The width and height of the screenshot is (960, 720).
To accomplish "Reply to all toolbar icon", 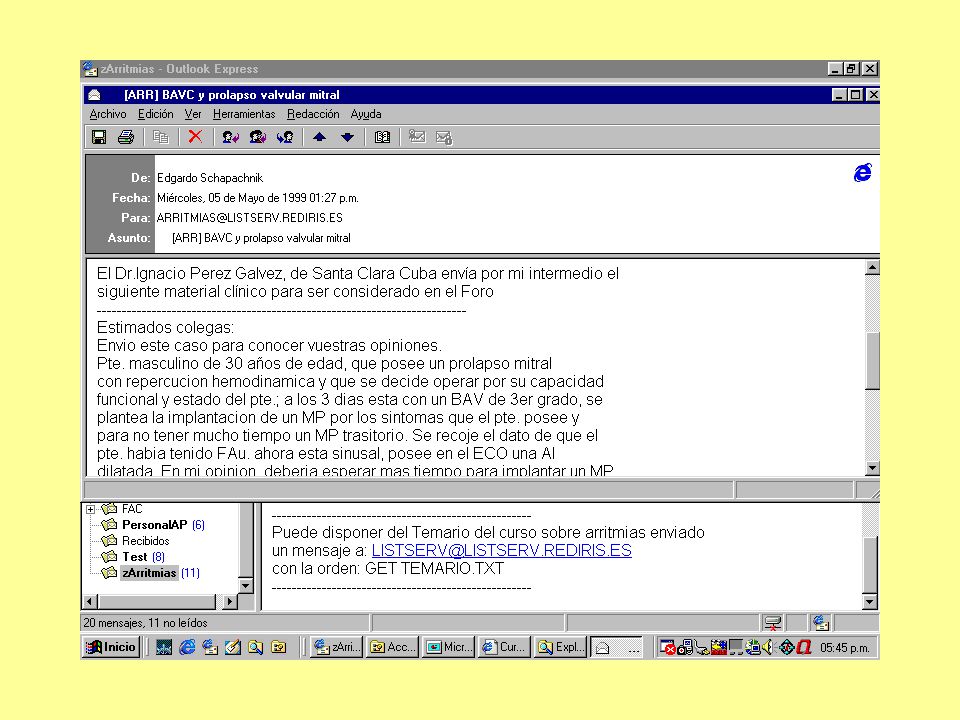I will (258, 137).
